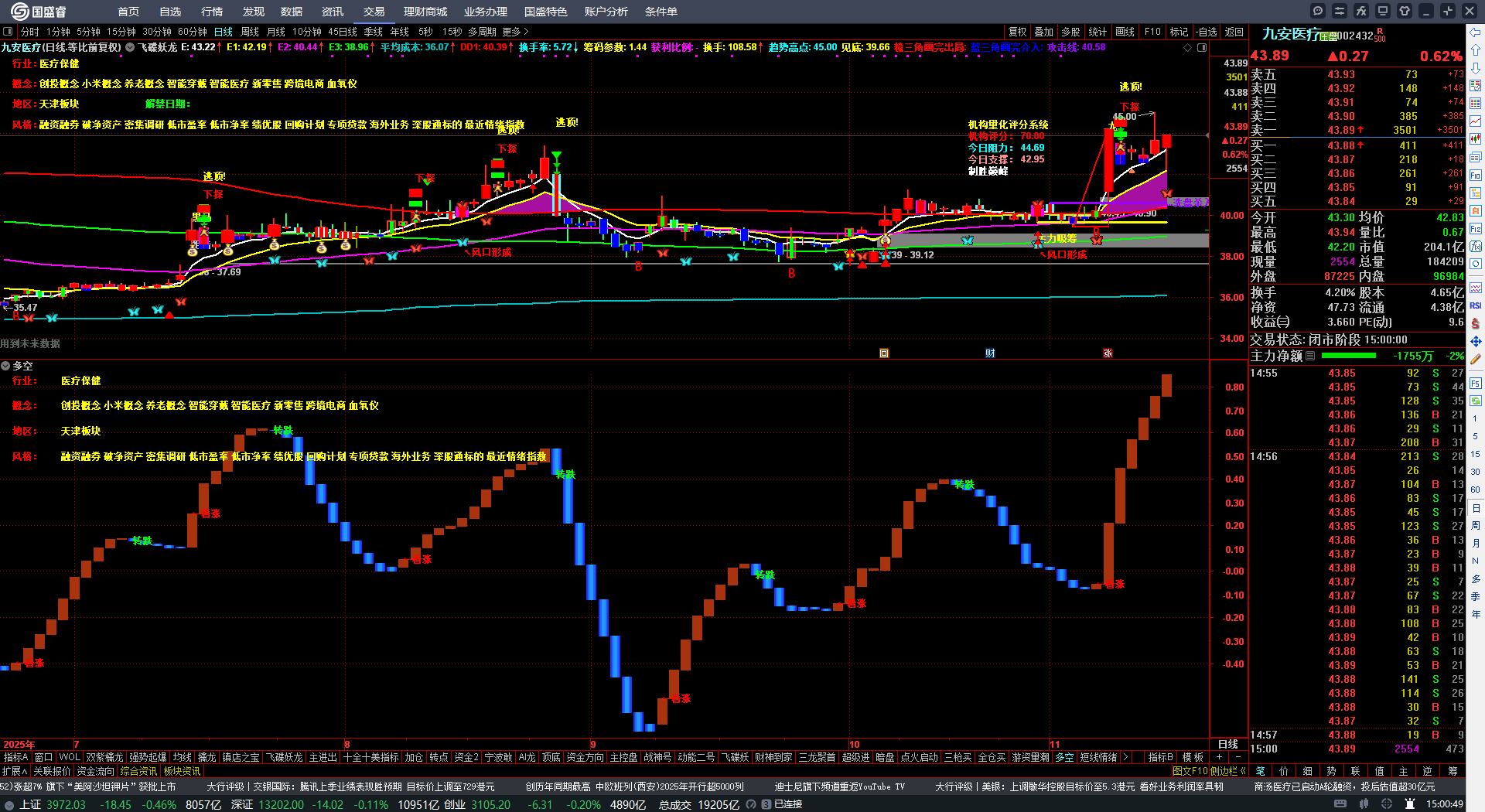The width and height of the screenshot is (1485, 812).
Task: Click the keyboard icon in status bar
Action: (1340, 804)
